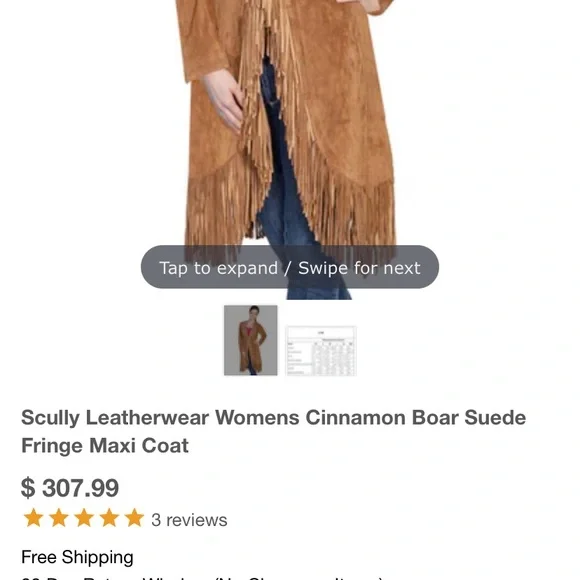Click the fifth gold rating star

[134, 518]
